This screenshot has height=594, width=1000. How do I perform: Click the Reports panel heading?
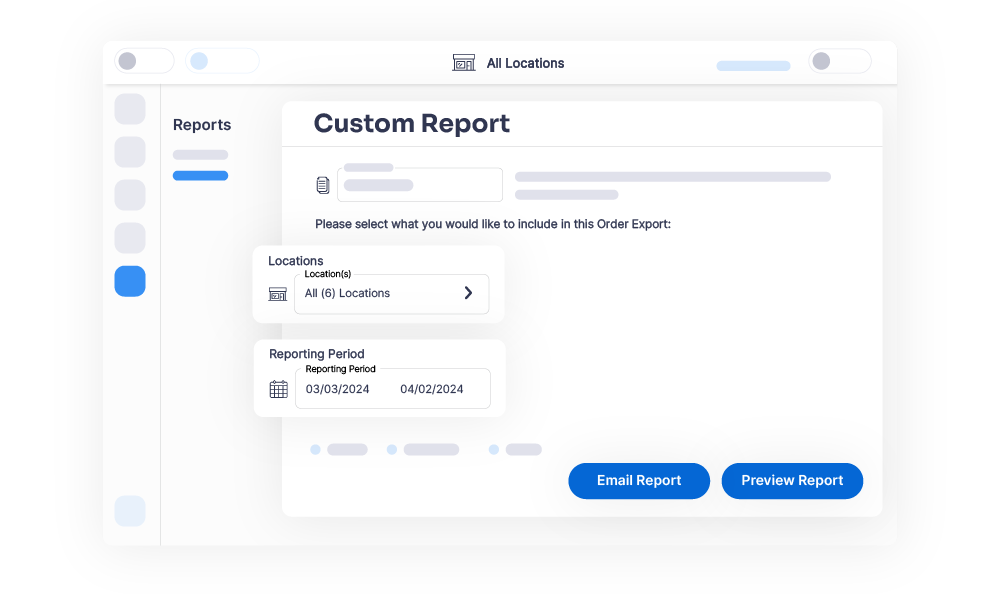click(x=202, y=124)
